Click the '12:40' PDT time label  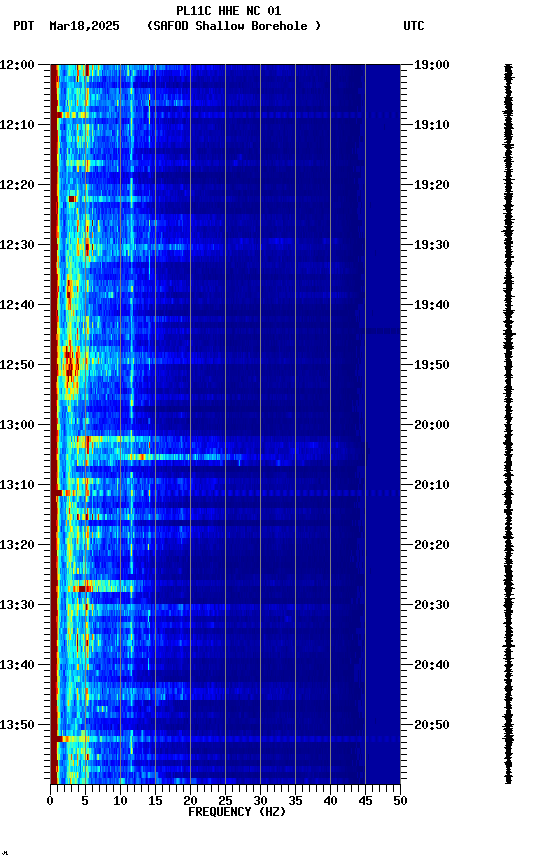pyautogui.click(x=17, y=305)
